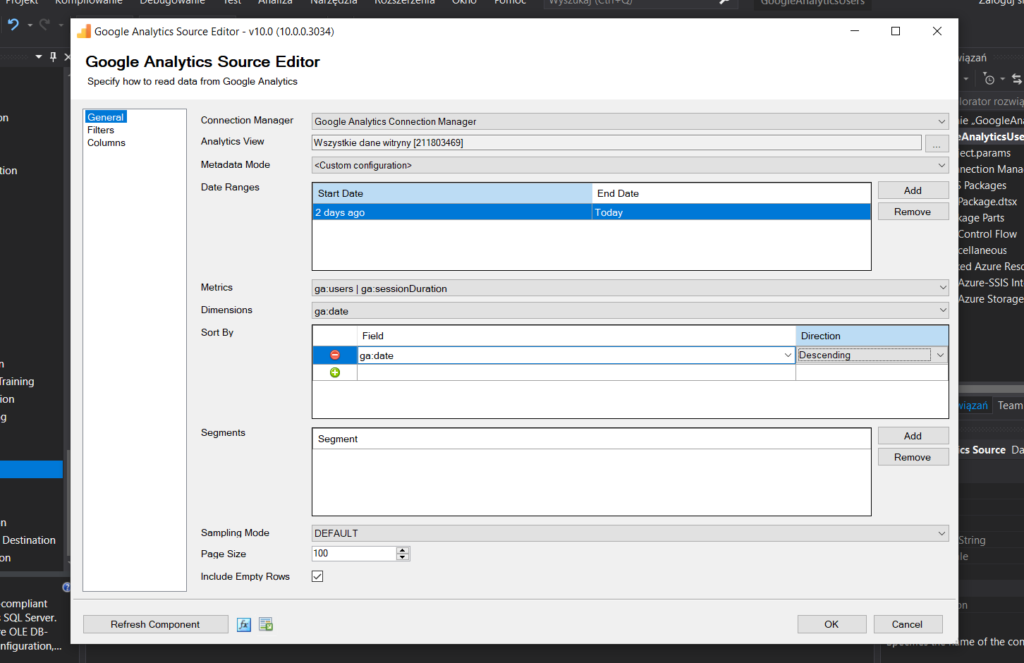Click the Direction column header in Sort By
The image size is (1024, 663).
(x=872, y=336)
